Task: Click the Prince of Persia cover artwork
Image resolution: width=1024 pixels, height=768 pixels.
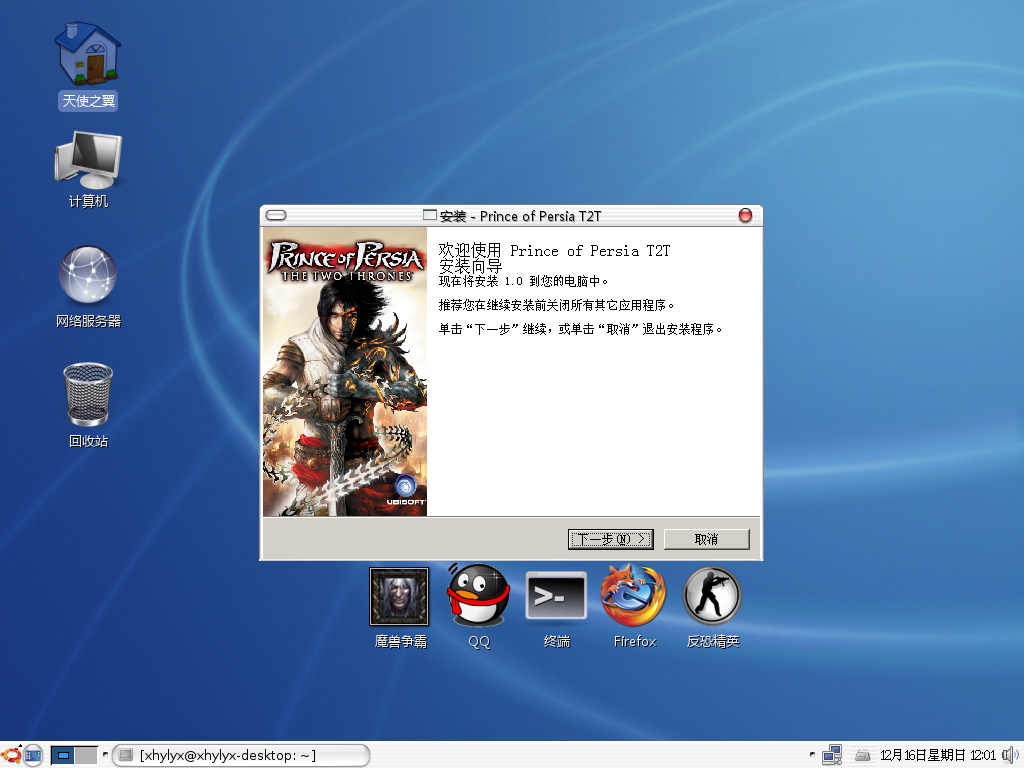Action: tap(345, 372)
